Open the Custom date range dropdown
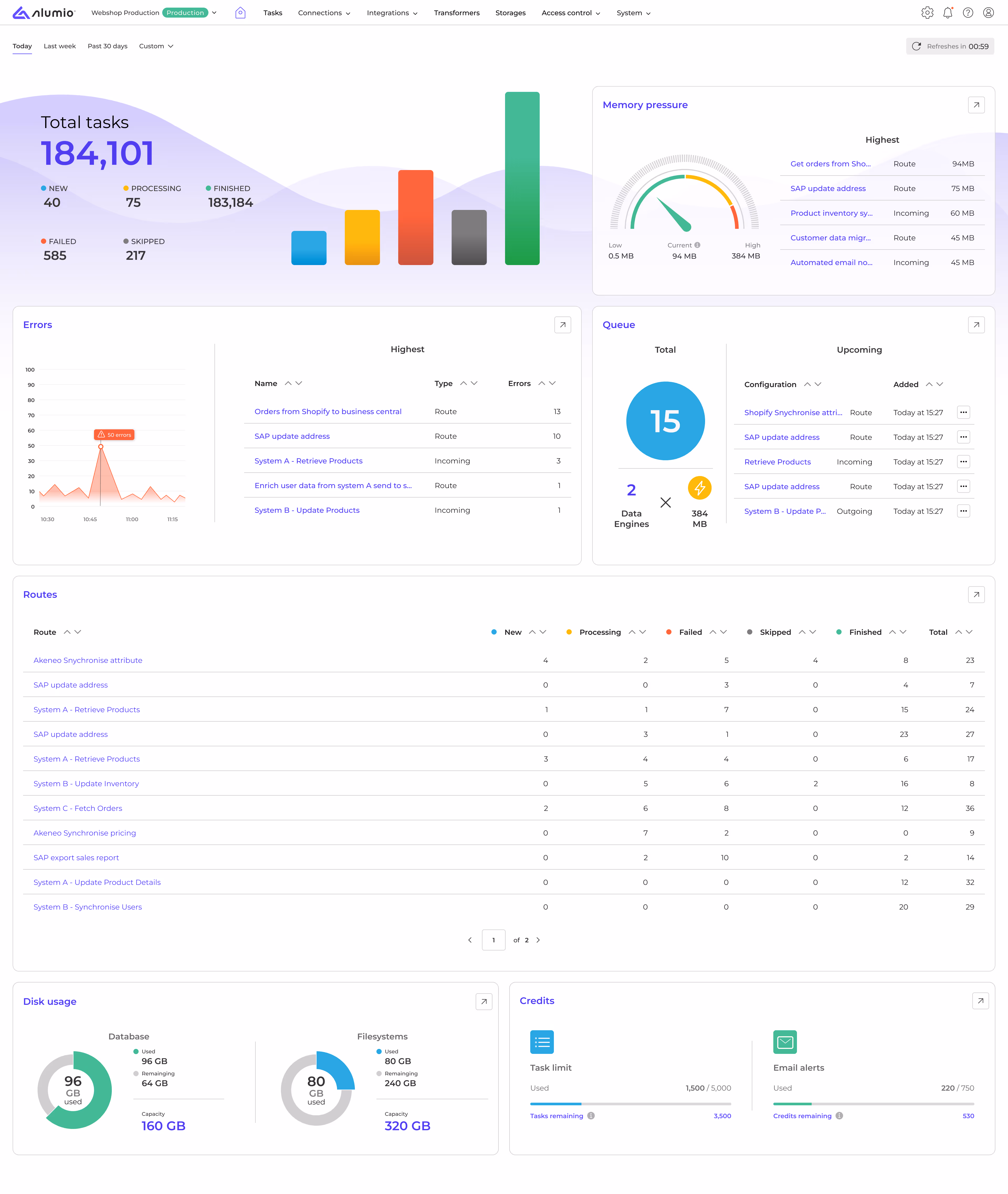Viewport: 1008px width, 1194px height. [x=156, y=46]
